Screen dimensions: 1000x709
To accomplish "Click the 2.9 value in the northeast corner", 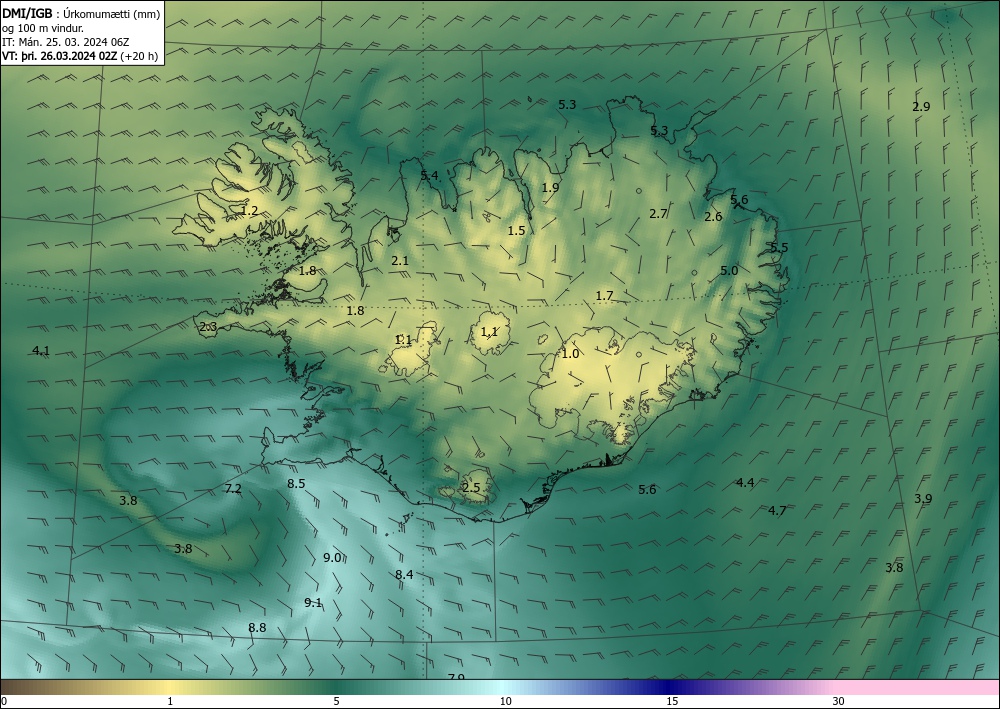I will [921, 106].
